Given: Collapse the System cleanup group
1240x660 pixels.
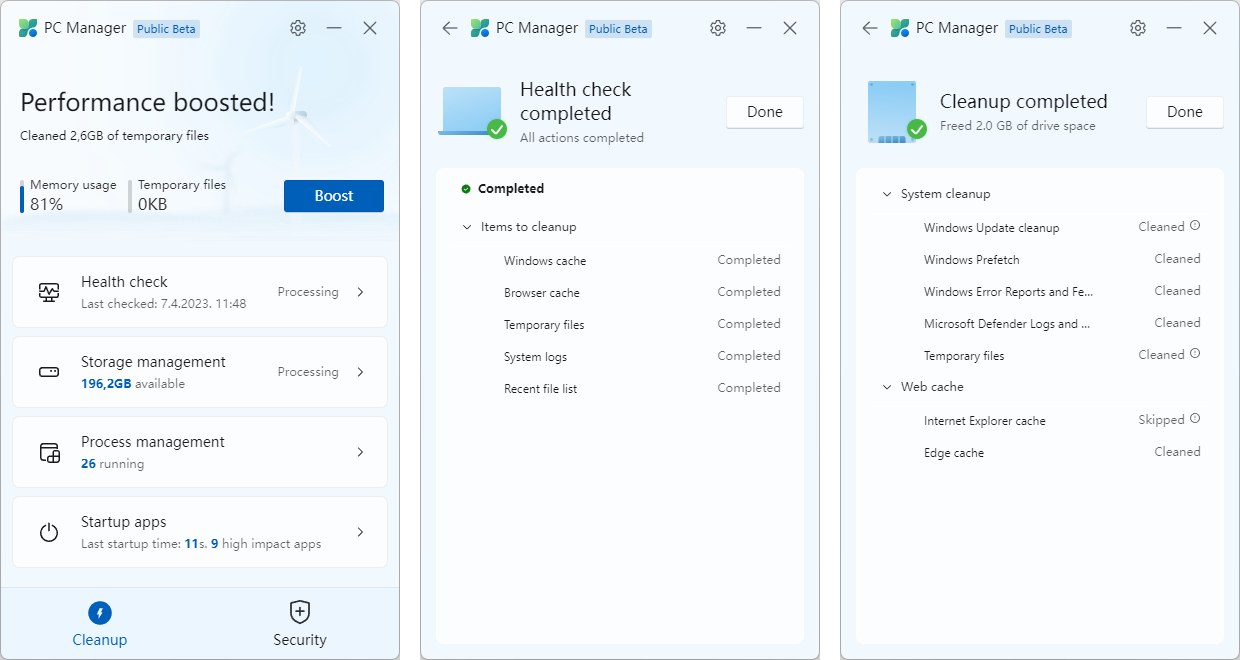Looking at the screenshot, I should click(x=887, y=194).
